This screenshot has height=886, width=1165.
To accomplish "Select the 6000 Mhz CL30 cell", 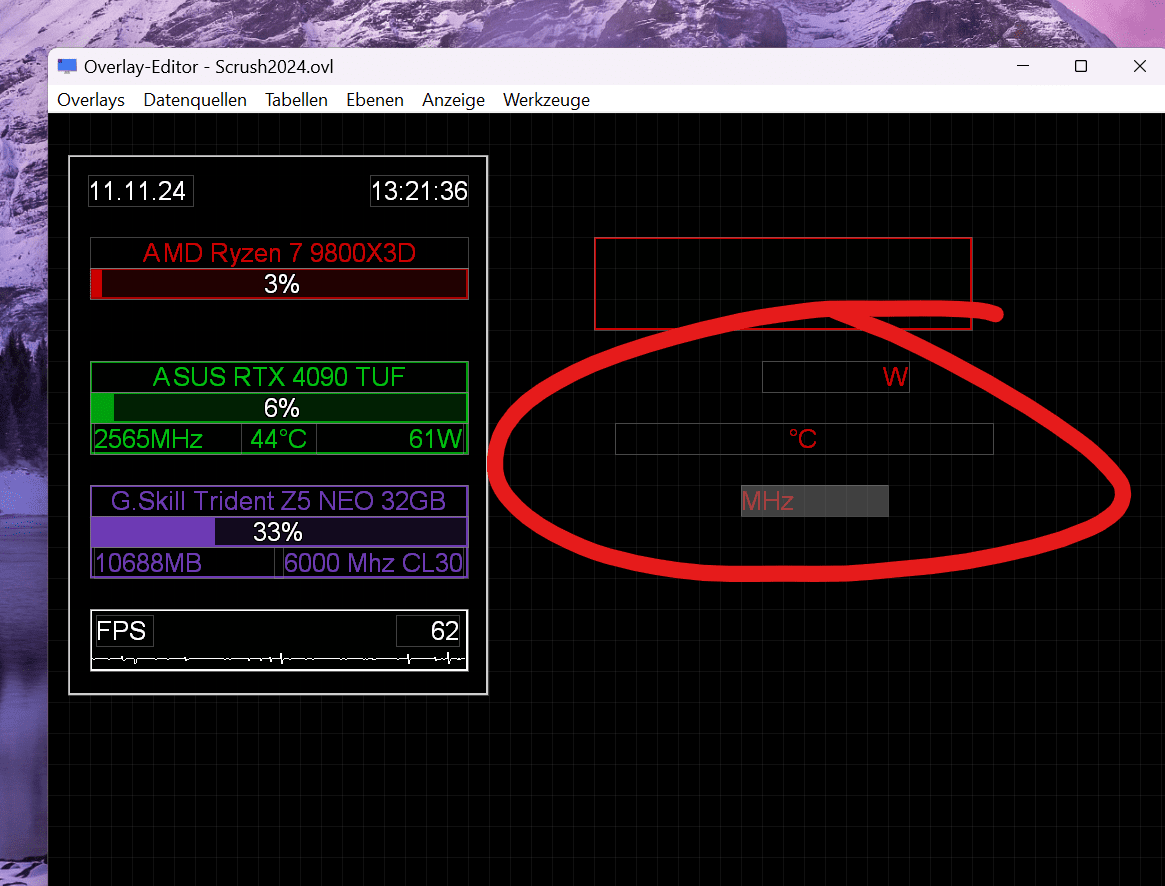I will (x=374, y=563).
